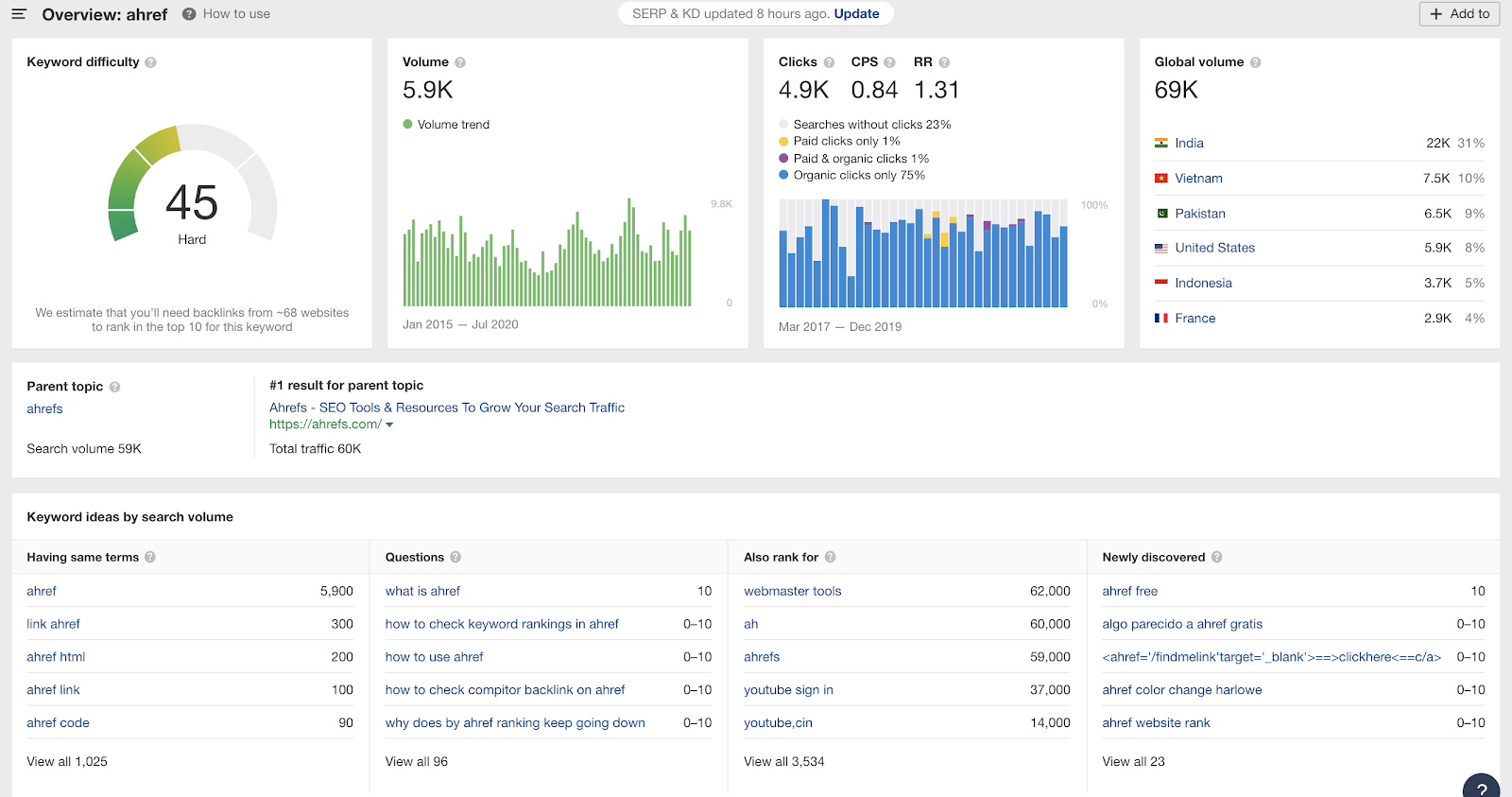Click View all 1,025 same terms
The image size is (1512, 797).
click(x=67, y=762)
